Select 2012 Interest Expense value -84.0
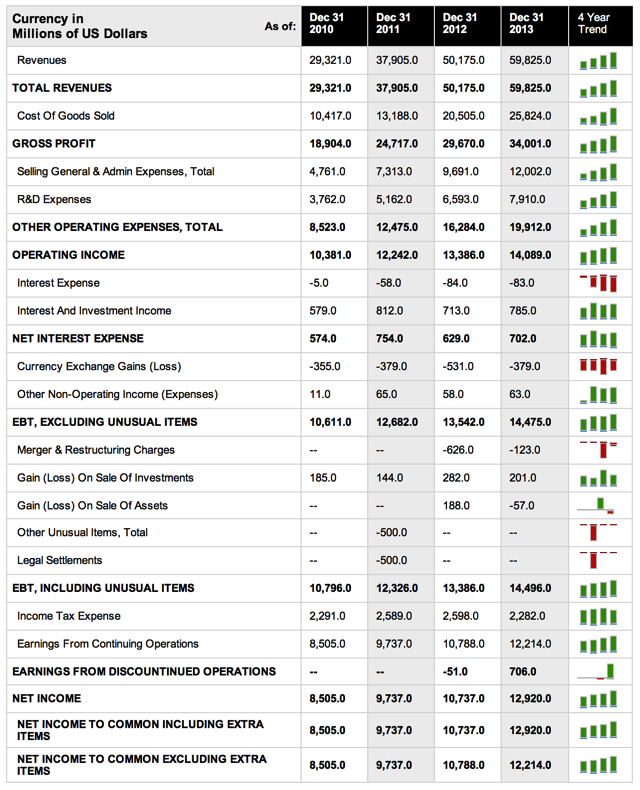 click(455, 283)
